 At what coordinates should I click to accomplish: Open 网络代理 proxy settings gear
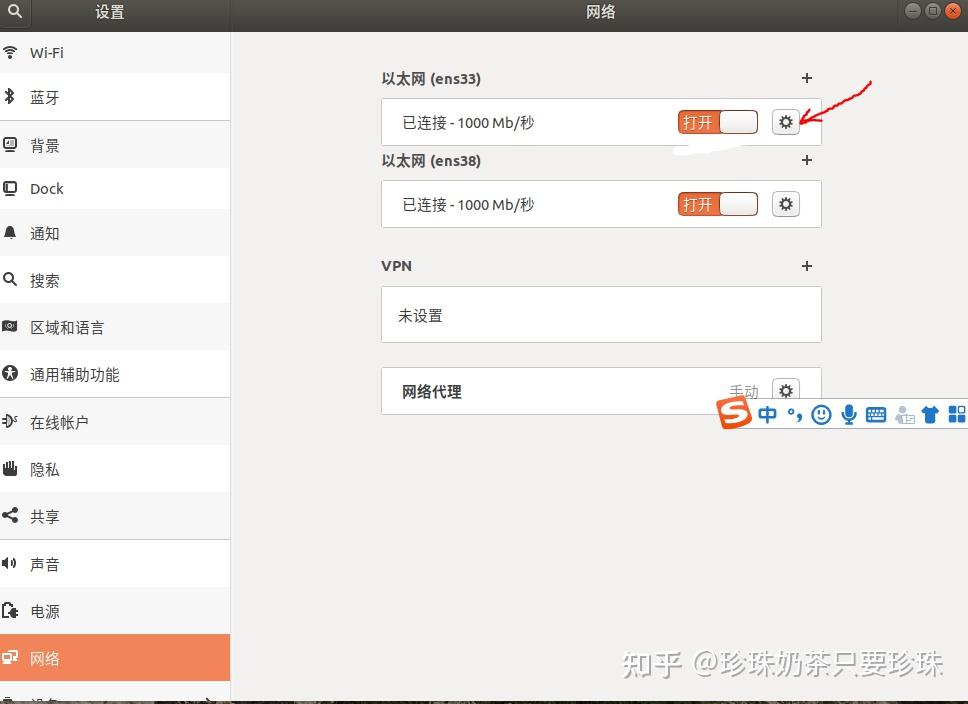coord(785,391)
